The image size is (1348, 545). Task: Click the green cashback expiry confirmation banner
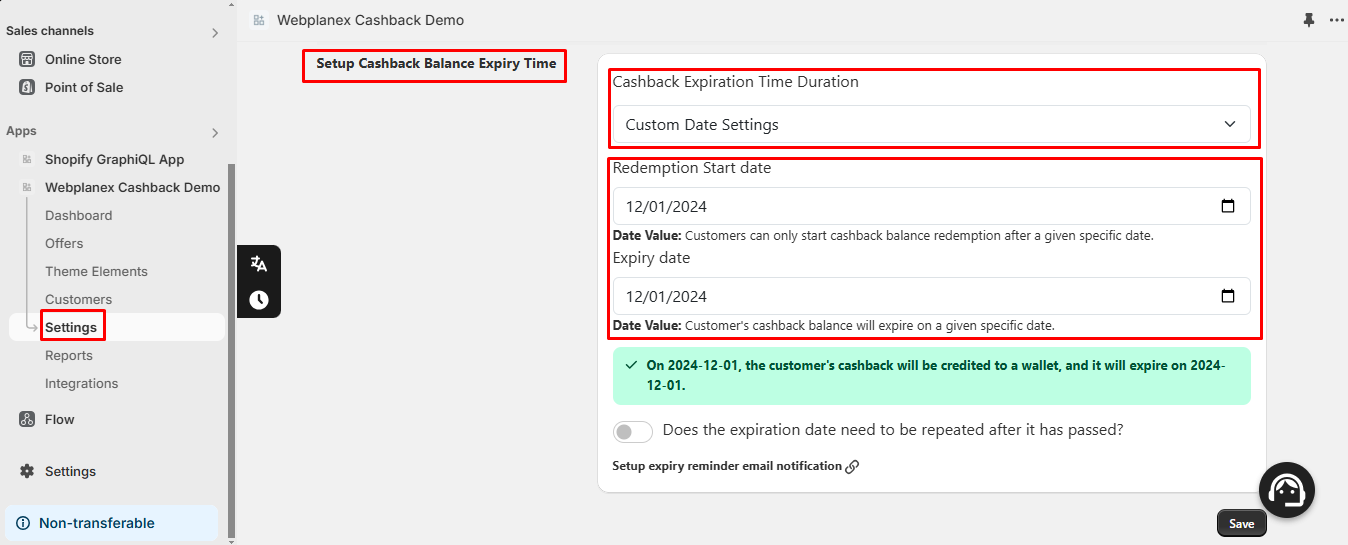(932, 376)
